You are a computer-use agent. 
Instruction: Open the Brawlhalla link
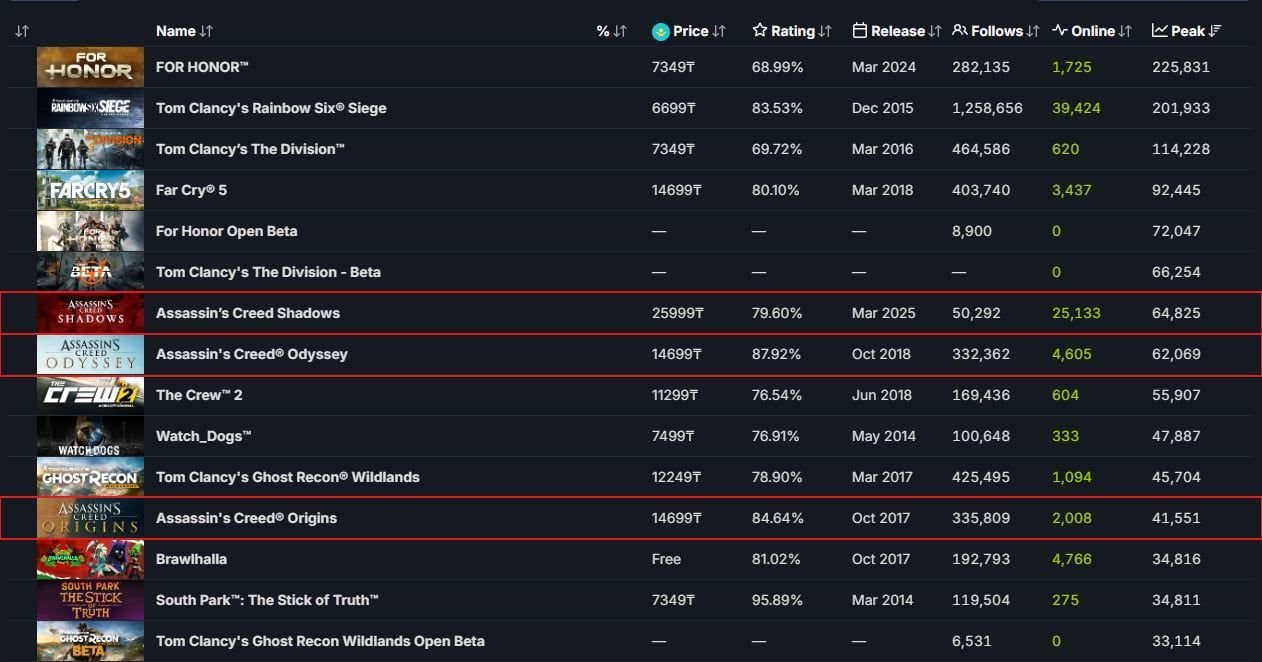click(191, 559)
